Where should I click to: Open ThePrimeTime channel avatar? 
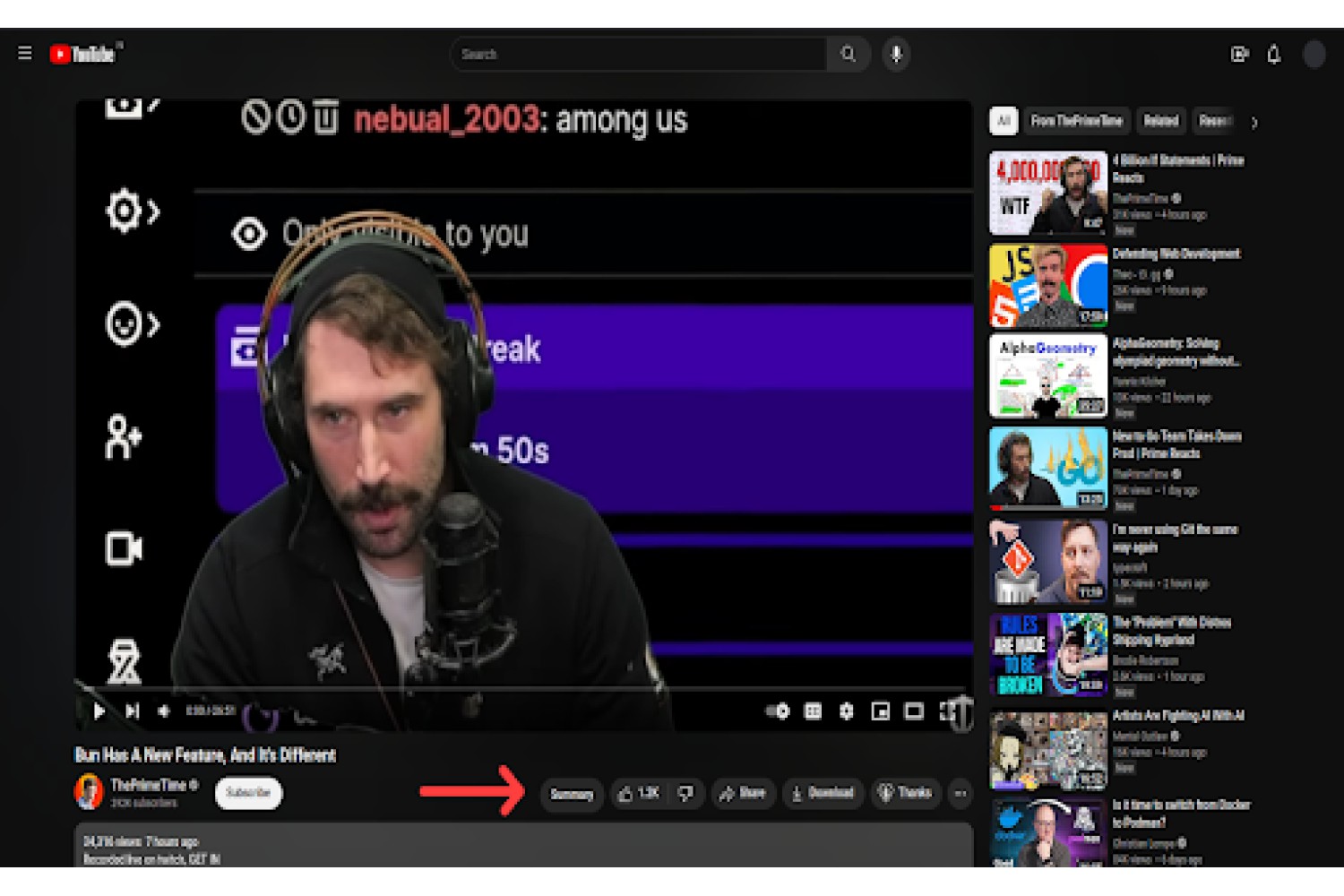click(89, 792)
